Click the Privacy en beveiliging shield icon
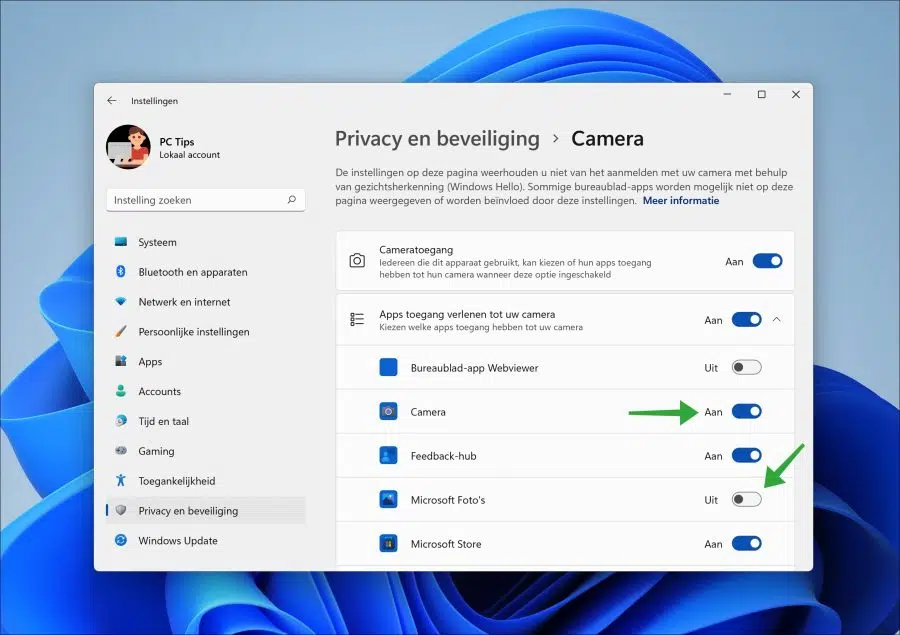 121,510
